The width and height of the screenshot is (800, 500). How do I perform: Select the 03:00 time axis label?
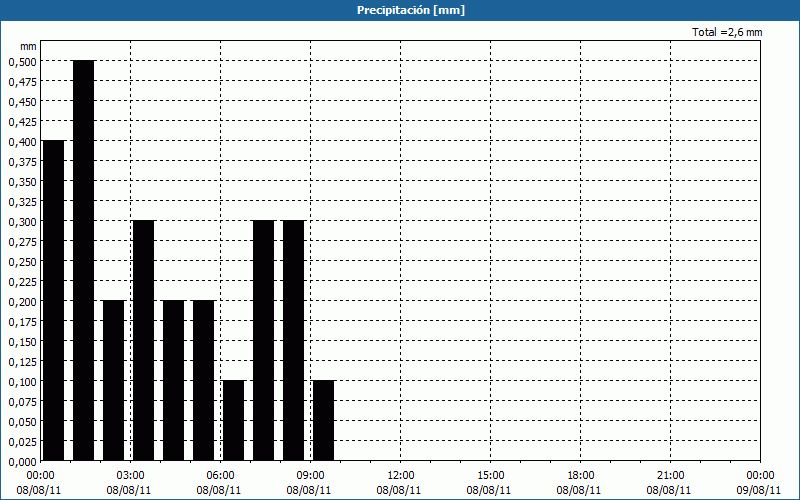click(x=130, y=476)
